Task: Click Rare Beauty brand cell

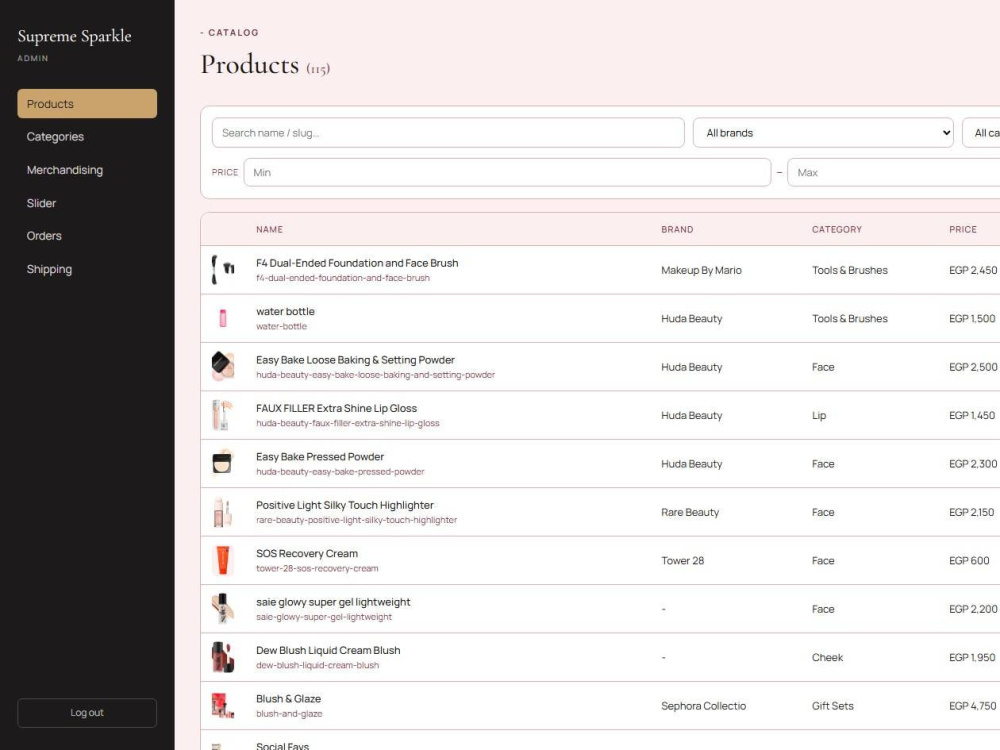Action: pos(689,512)
